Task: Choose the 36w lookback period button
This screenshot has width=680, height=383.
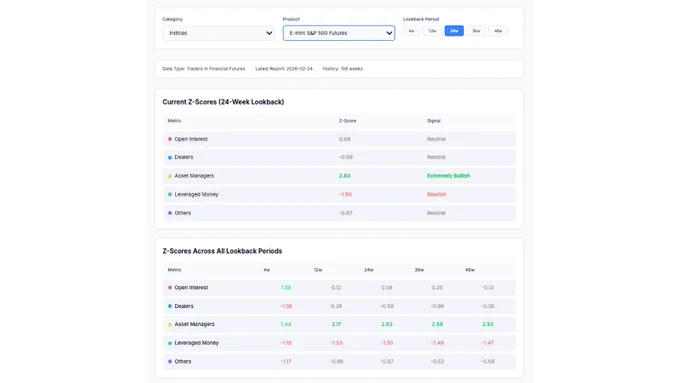Action: coord(476,31)
